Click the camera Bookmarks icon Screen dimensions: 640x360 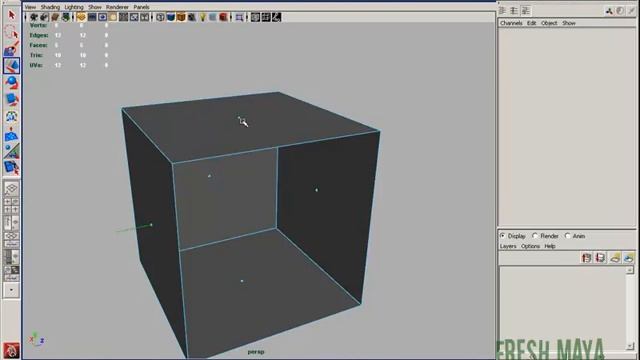point(55,17)
